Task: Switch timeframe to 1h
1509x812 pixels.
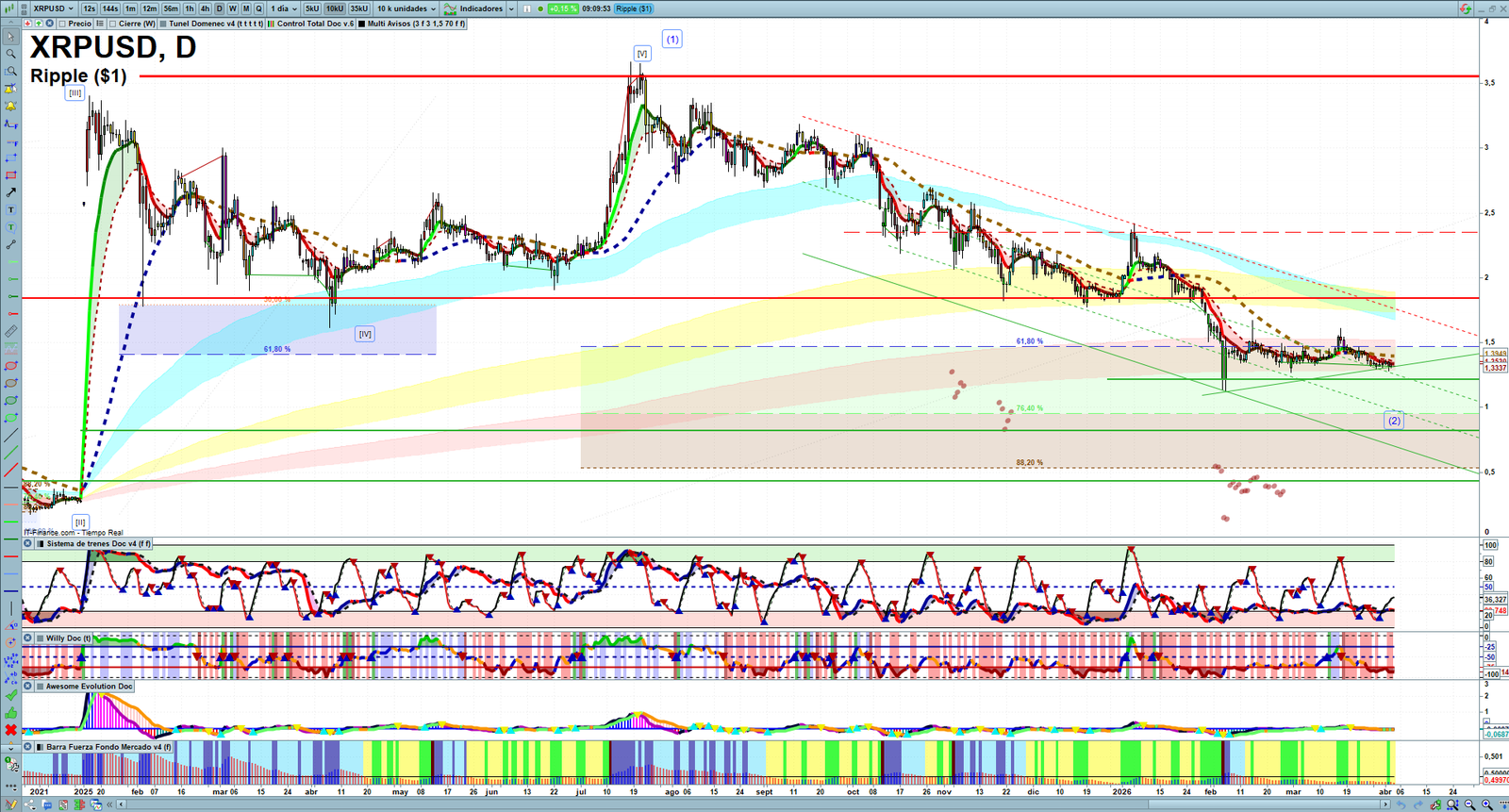Action: tap(190, 8)
